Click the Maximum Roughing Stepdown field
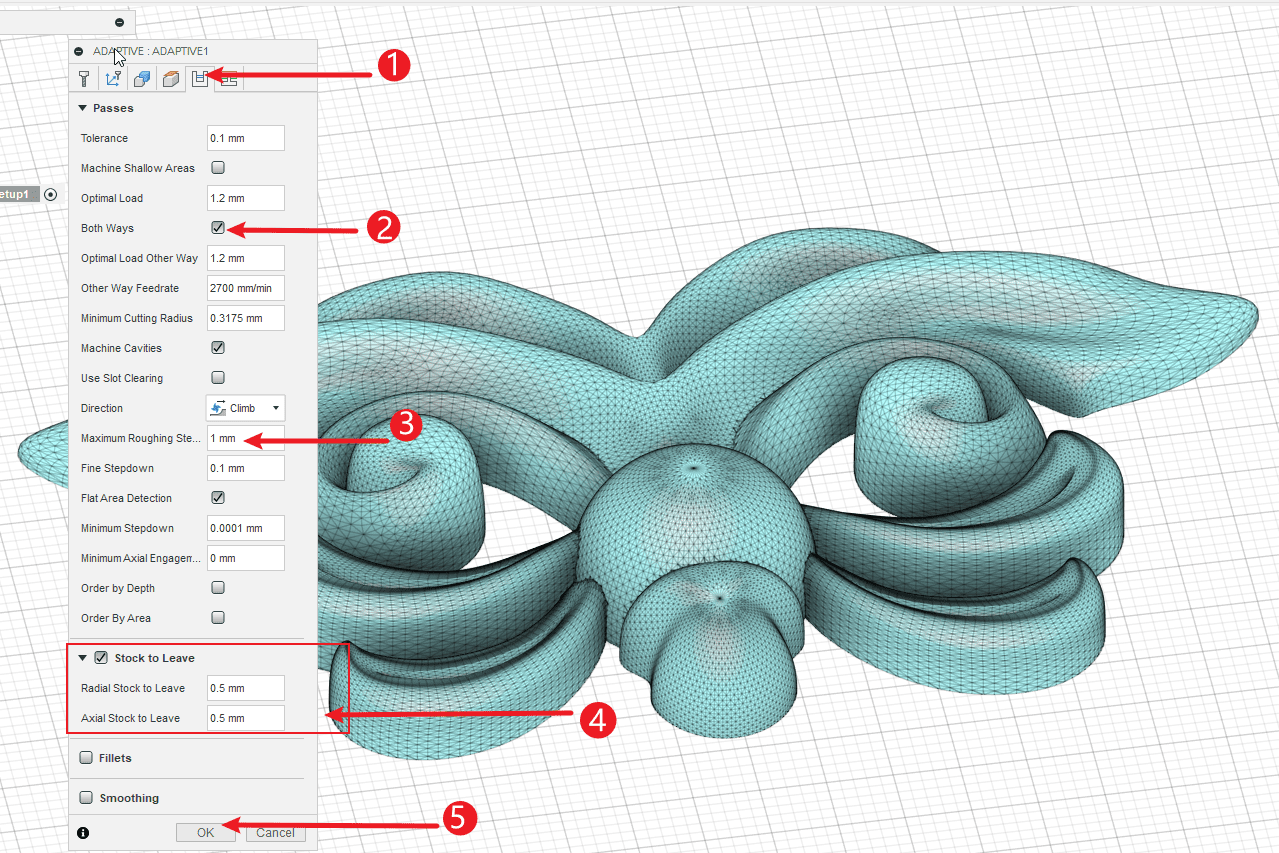The image size is (1279, 853). point(245,438)
